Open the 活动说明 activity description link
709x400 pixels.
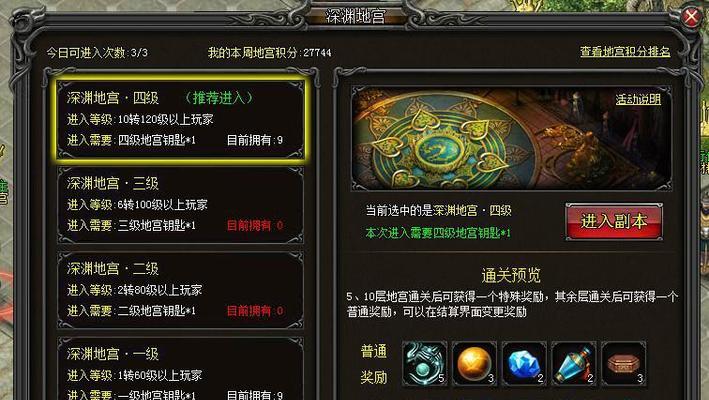(638, 99)
